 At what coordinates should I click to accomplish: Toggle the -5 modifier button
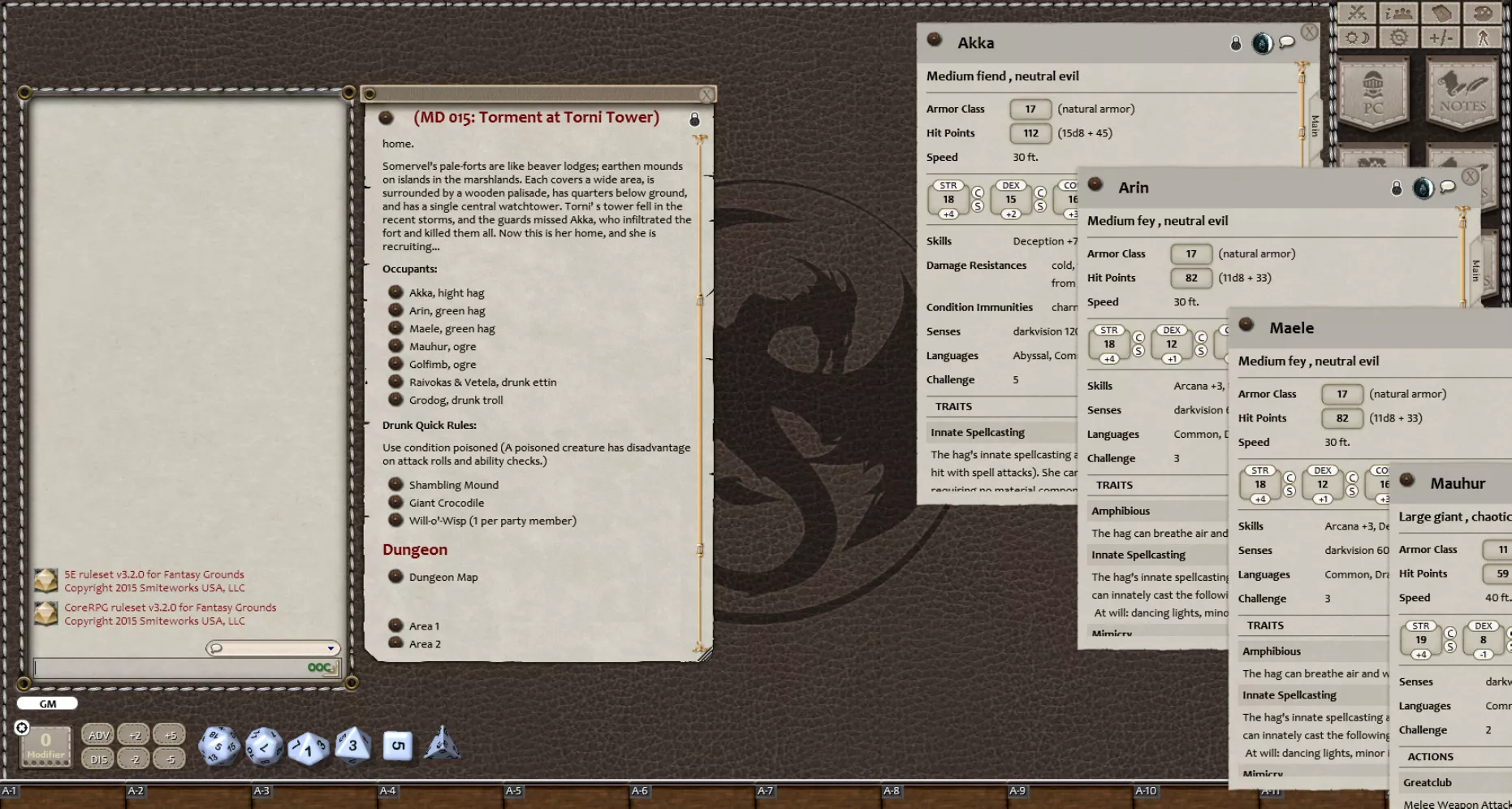[x=170, y=759]
